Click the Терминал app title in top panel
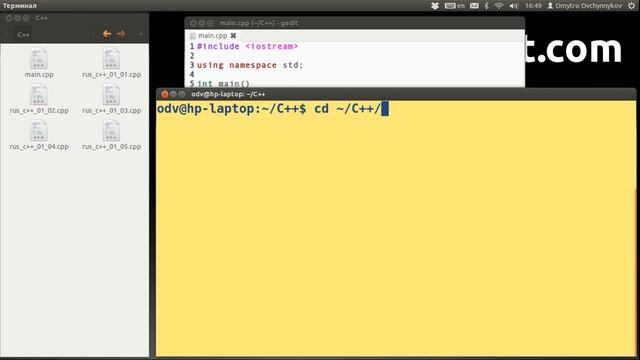 19,6
